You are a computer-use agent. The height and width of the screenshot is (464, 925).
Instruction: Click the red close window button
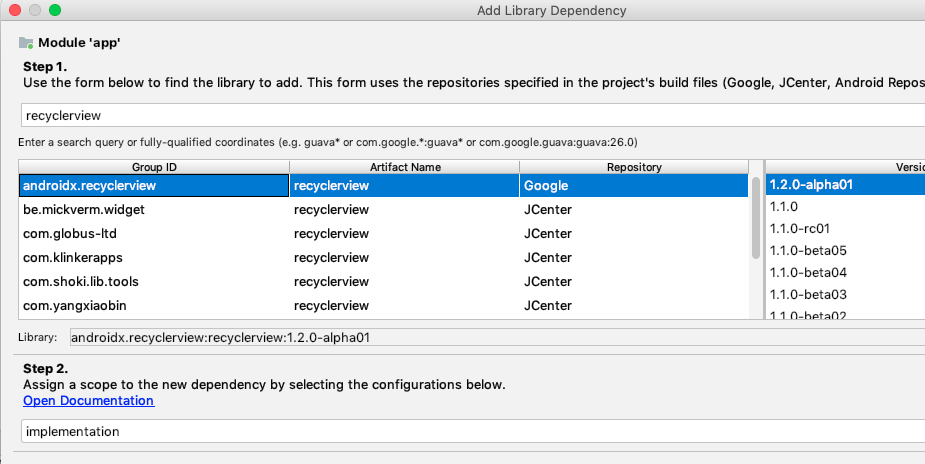point(15,10)
